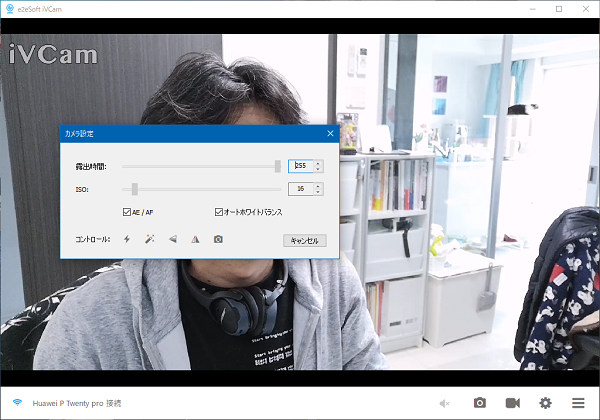The height and width of the screenshot is (420, 600).
Task: Click the キャンセル button
Action: point(305,241)
